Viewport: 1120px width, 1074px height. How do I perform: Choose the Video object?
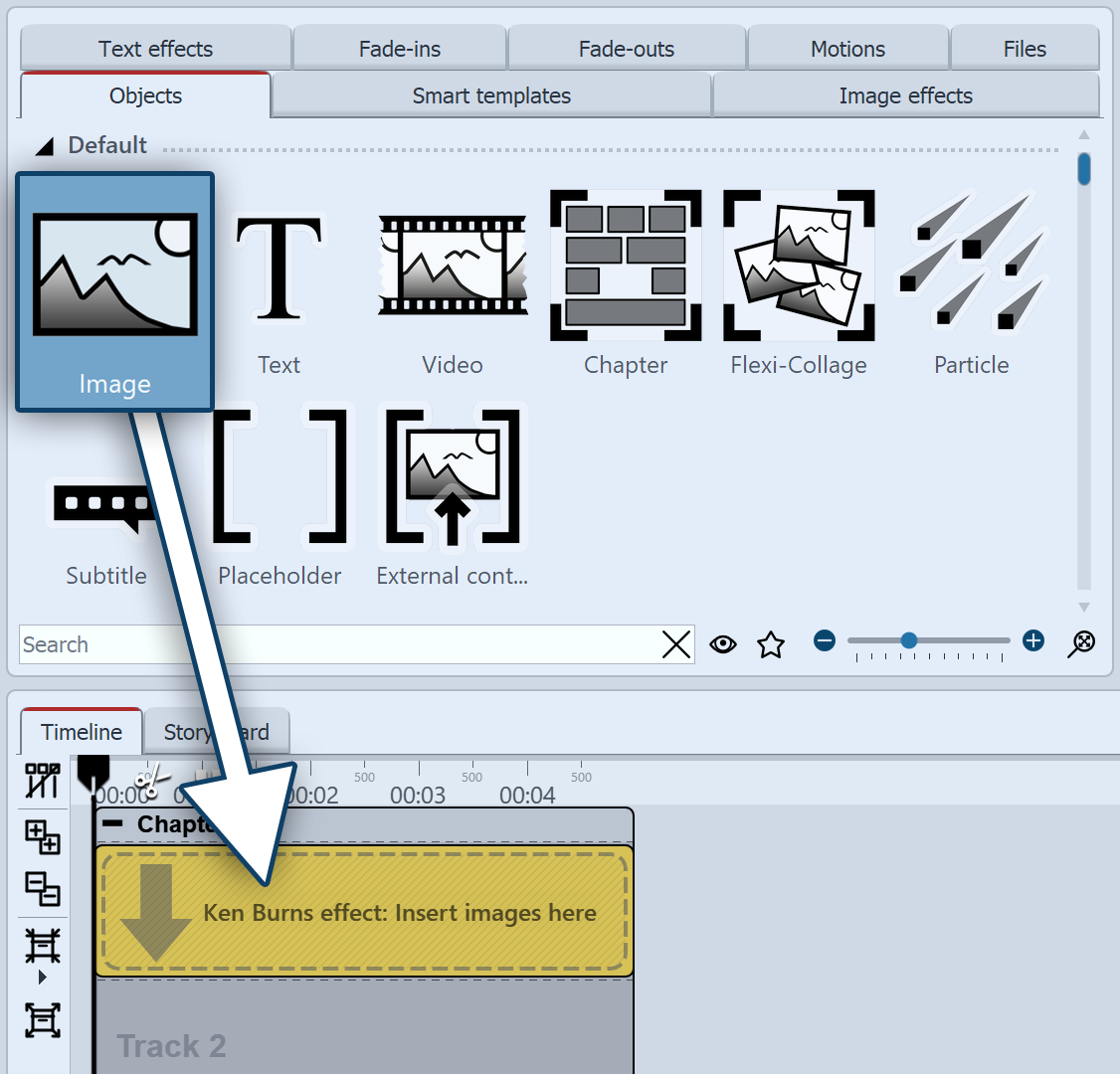(x=453, y=267)
